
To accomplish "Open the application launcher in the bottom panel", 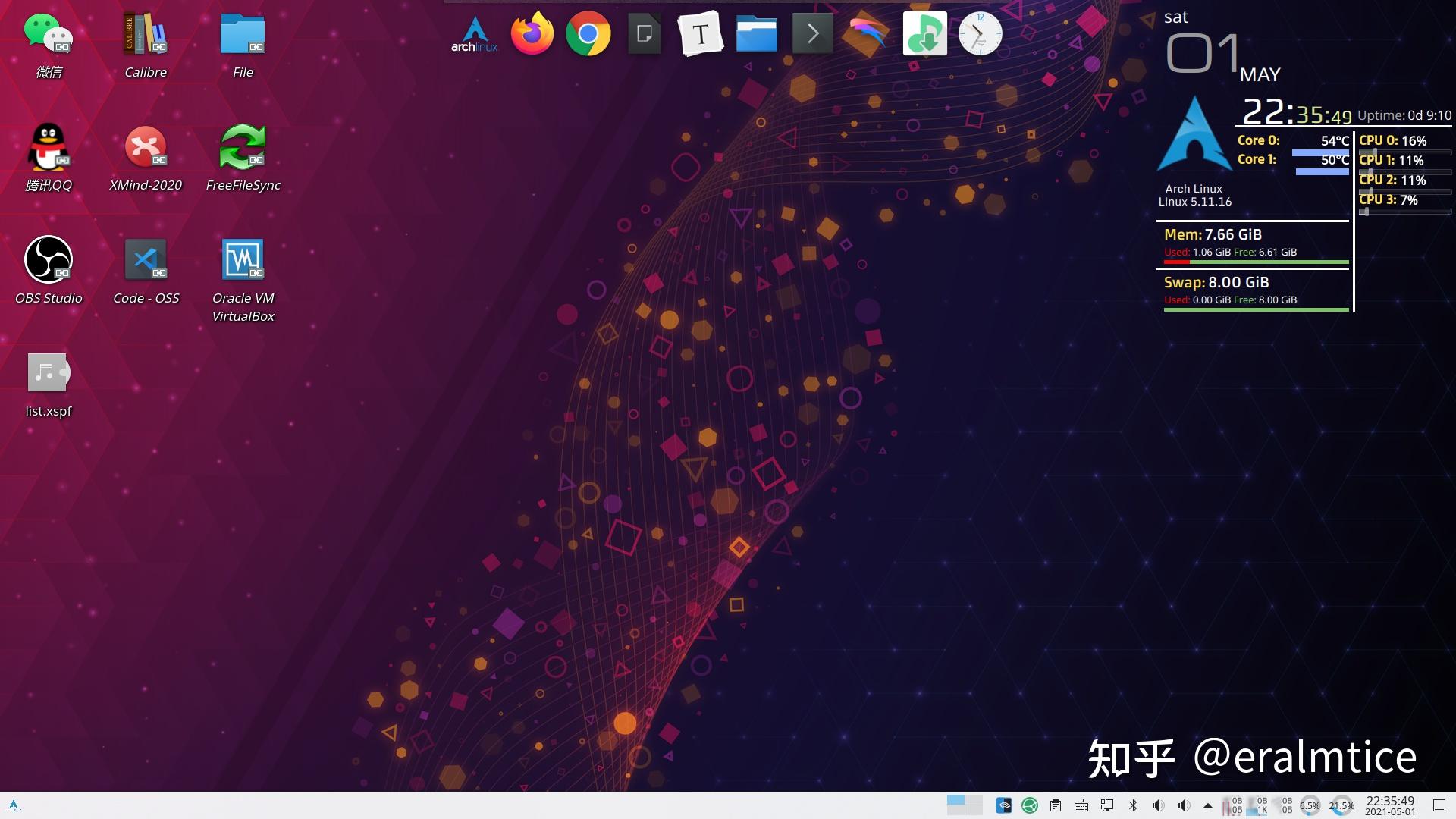I will coord(14,805).
